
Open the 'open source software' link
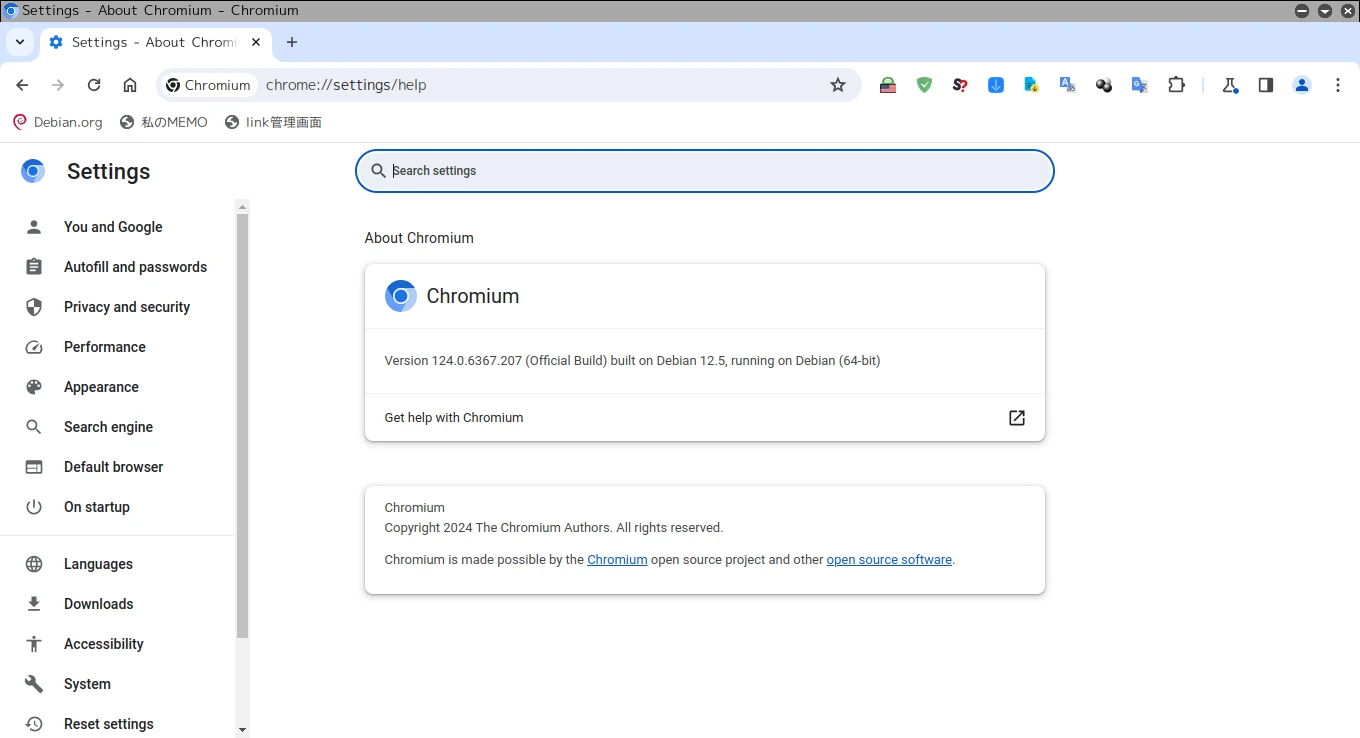[888, 560]
